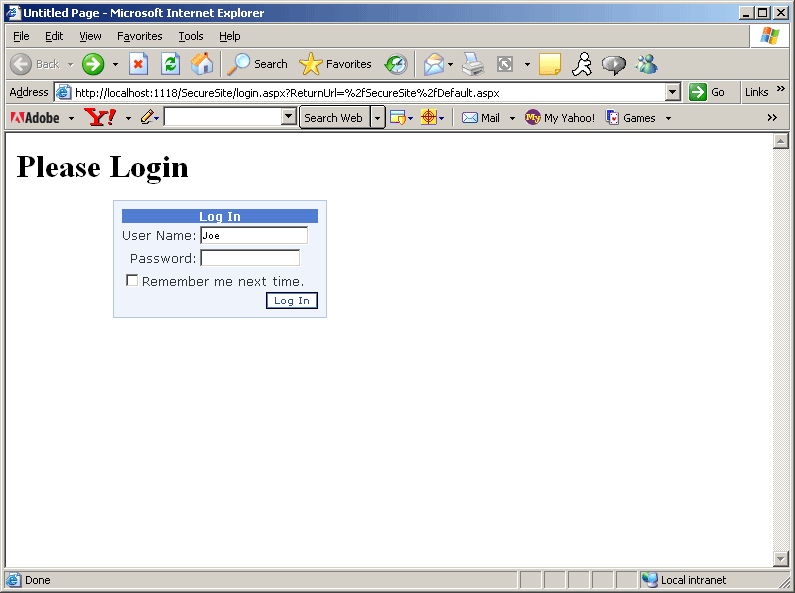Click the Yahoo toolbar search input
Screen dimensions: 795x593
pos(223,117)
